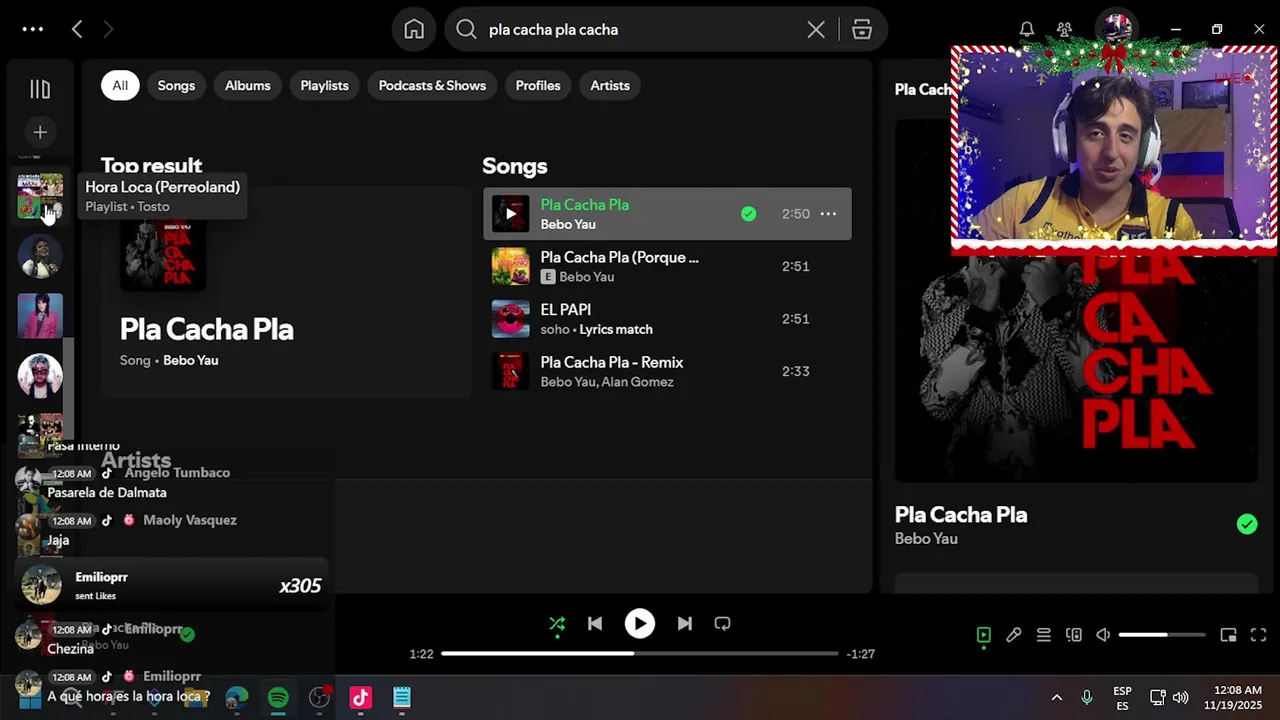
Task: Open Bebo Yau artist from the Top result
Action: pyautogui.click(x=191, y=360)
